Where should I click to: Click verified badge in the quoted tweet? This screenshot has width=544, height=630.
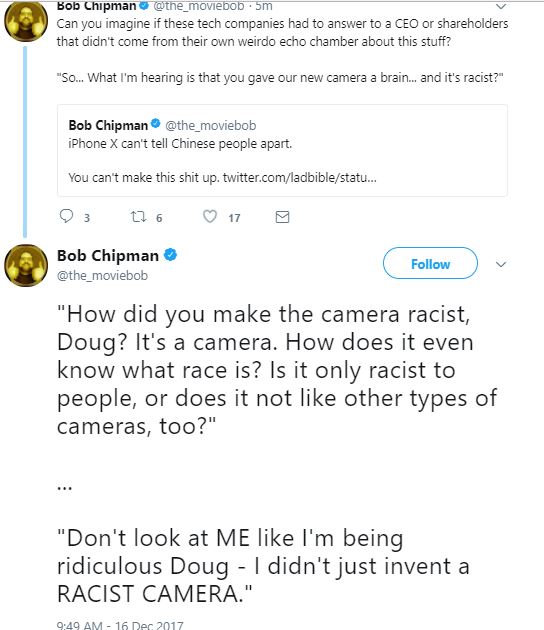(x=155, y=124)
